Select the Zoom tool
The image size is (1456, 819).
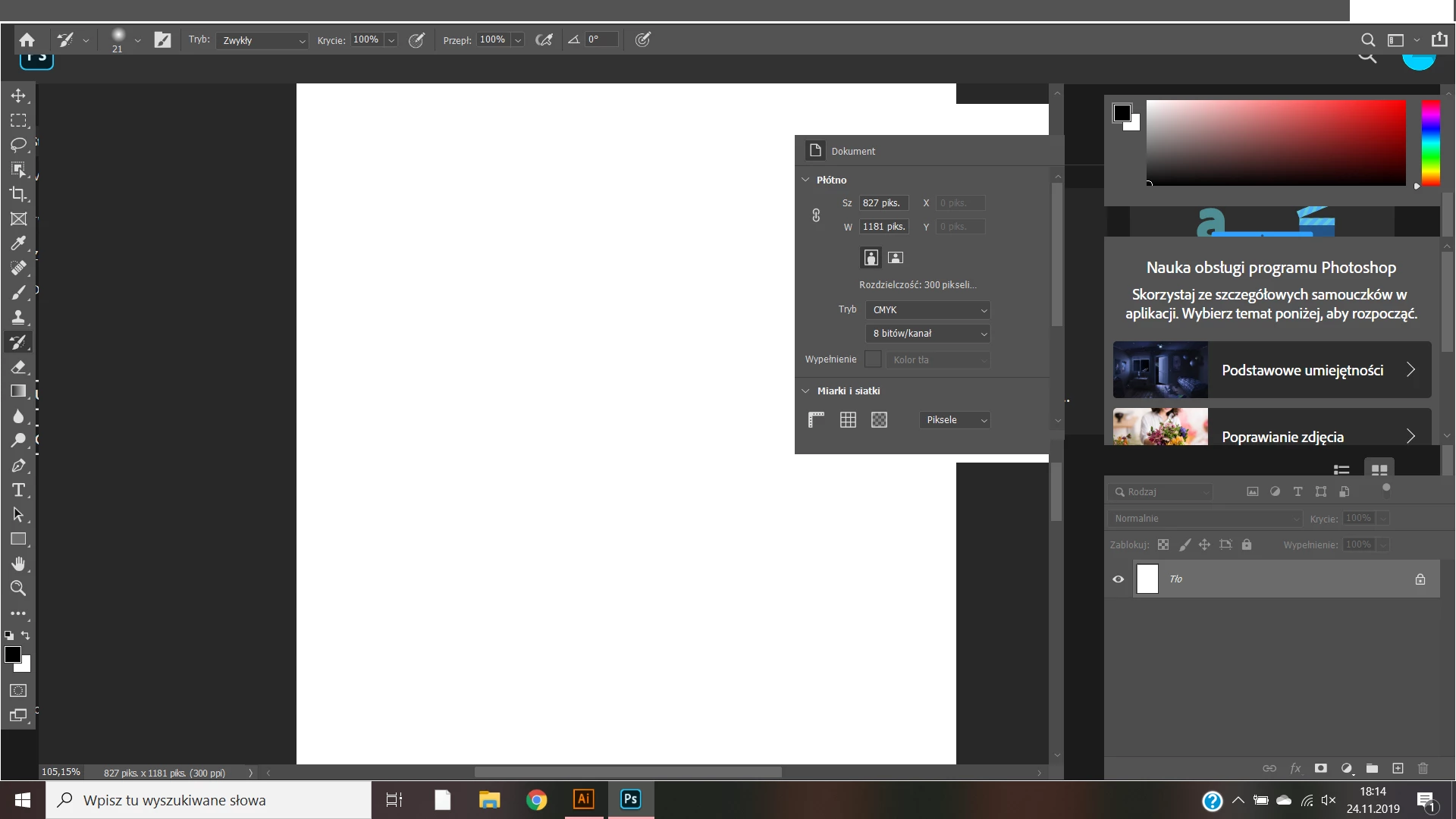(x=18, y=588)
